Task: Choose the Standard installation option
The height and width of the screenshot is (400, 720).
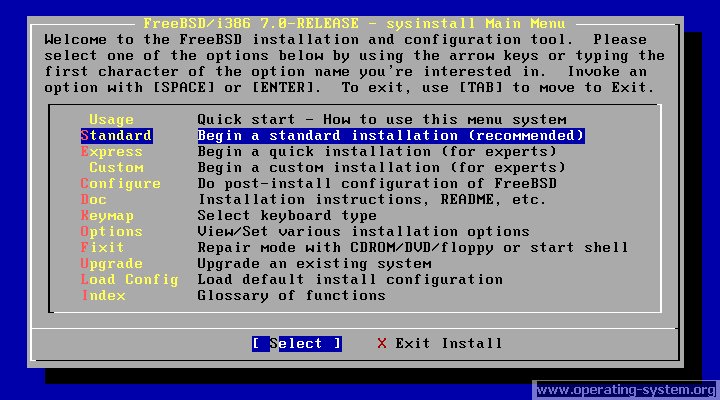Action: coord(116,135)
